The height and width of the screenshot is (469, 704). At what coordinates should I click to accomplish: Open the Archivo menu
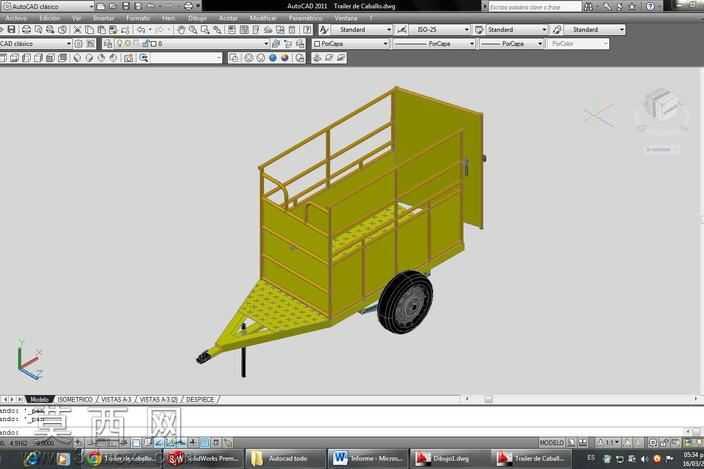coord(16,18)
